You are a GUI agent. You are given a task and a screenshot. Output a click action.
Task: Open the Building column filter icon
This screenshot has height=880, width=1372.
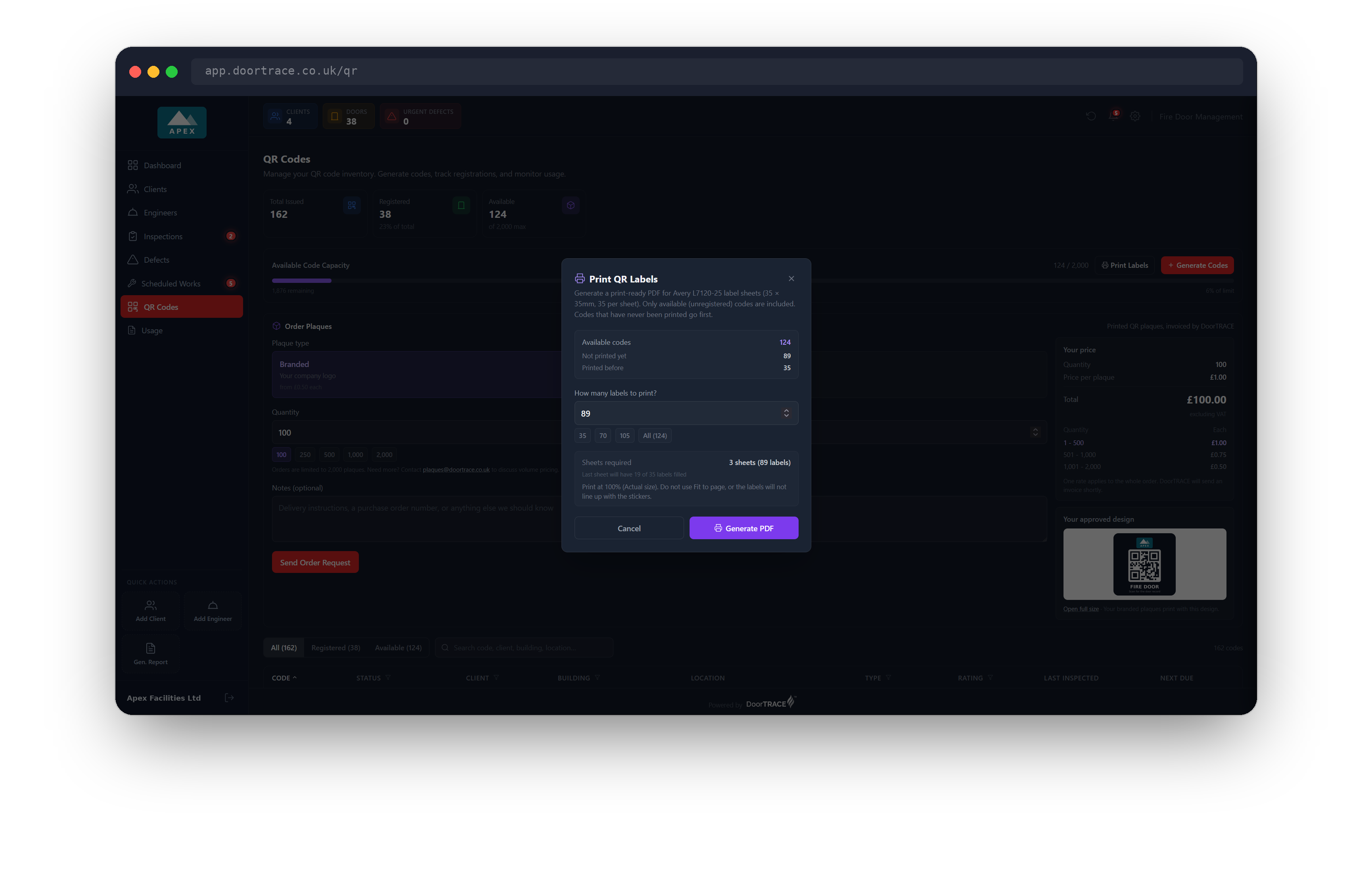coord(597,678)
